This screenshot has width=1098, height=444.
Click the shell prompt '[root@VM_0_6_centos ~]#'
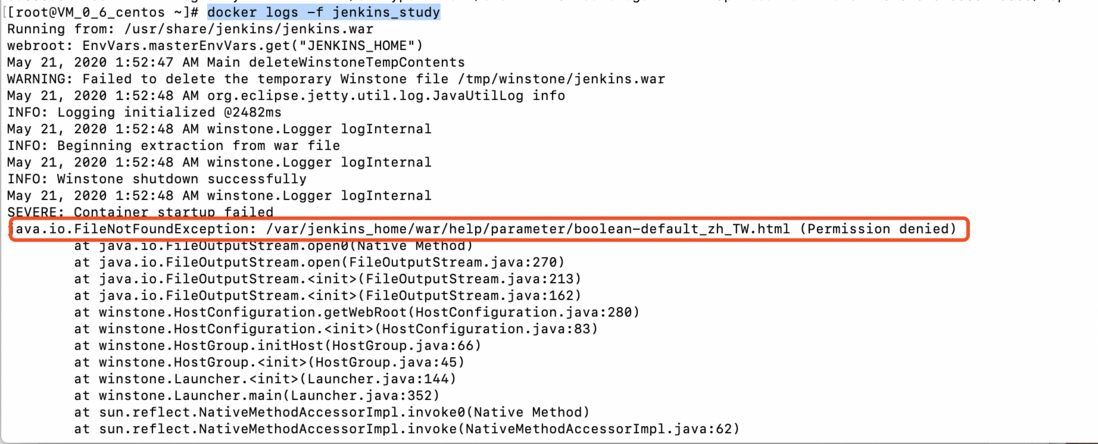click(x=102, y=13)
